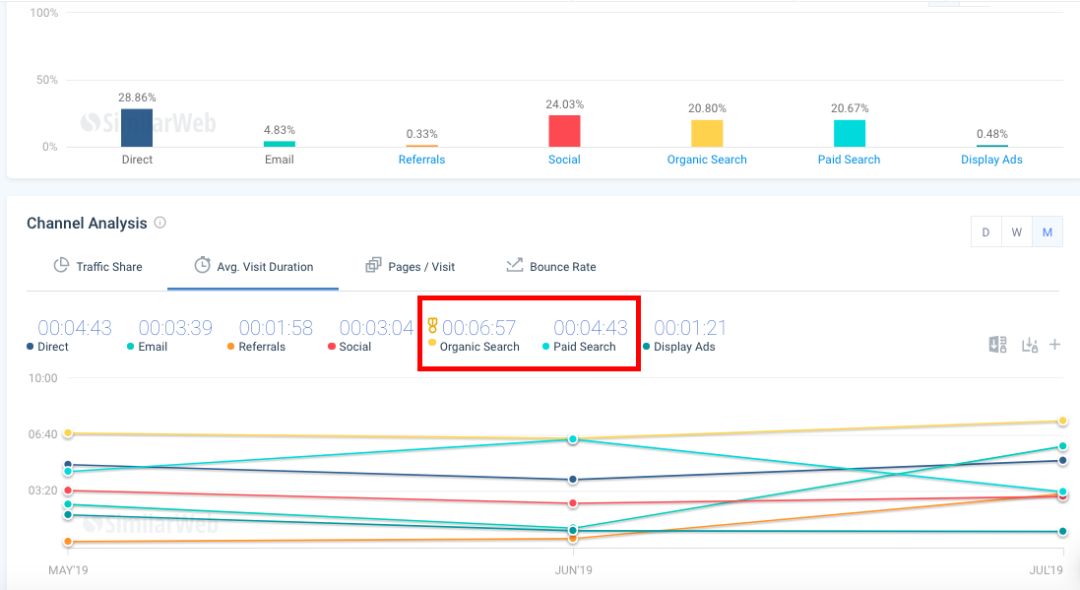1080x590 pixels.
Task: Click the Channel Analysis heading
Action: point(87,223)
